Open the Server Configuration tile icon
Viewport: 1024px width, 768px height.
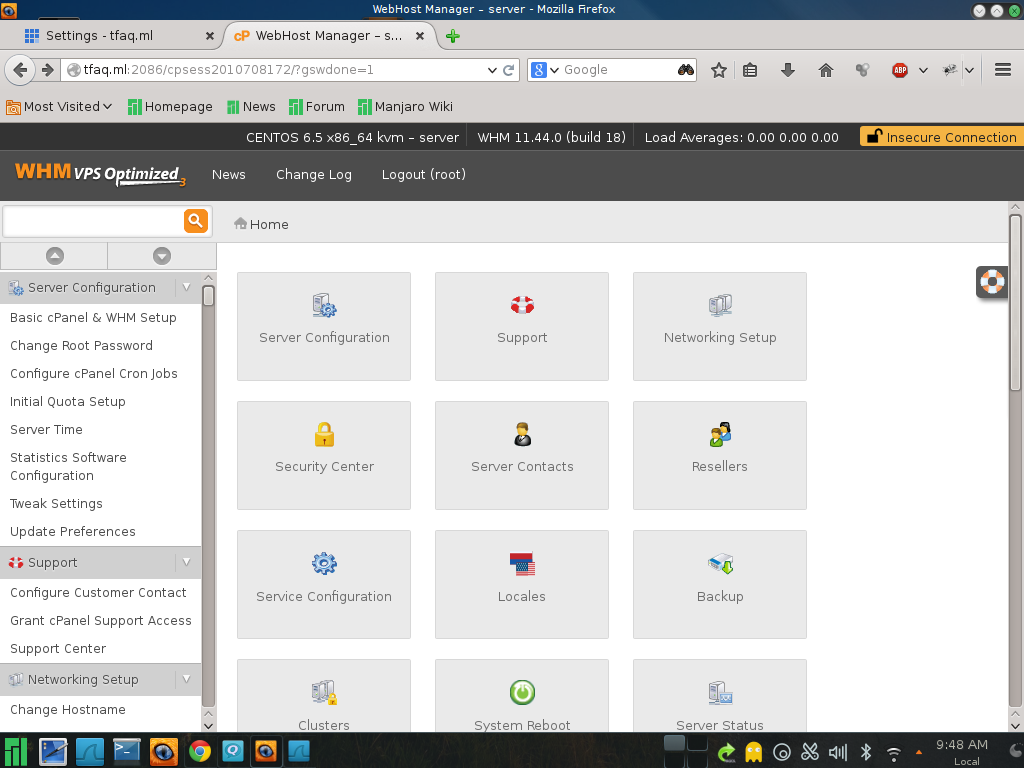(x=324, y=306)
